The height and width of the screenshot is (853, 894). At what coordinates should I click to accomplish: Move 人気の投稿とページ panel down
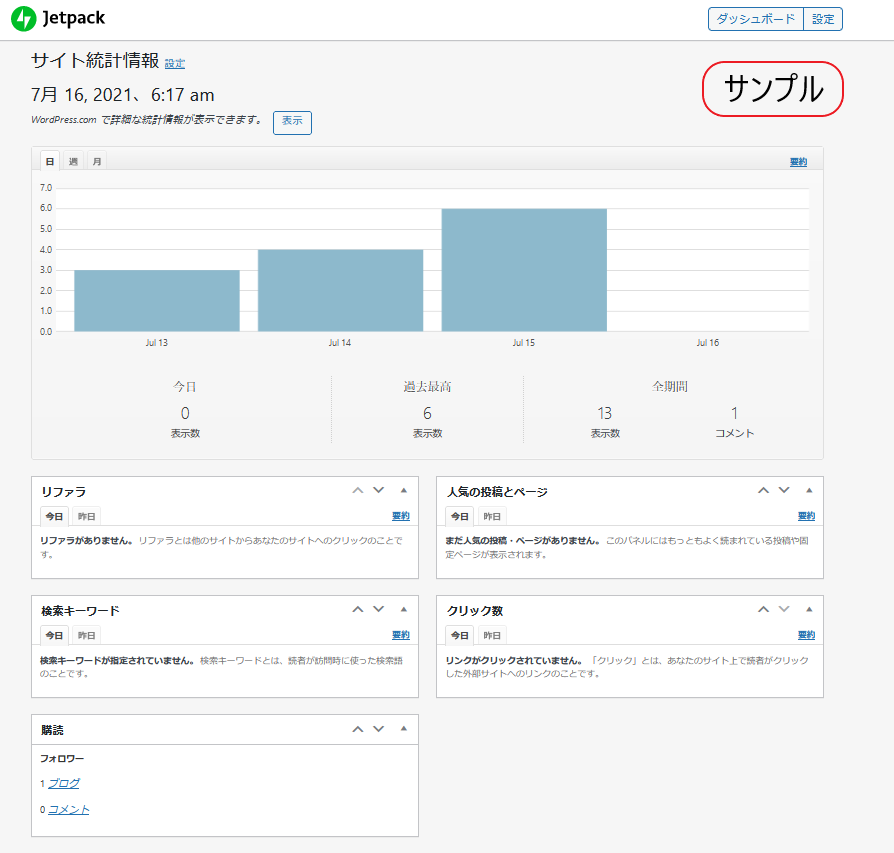click(x=784, y=490)
